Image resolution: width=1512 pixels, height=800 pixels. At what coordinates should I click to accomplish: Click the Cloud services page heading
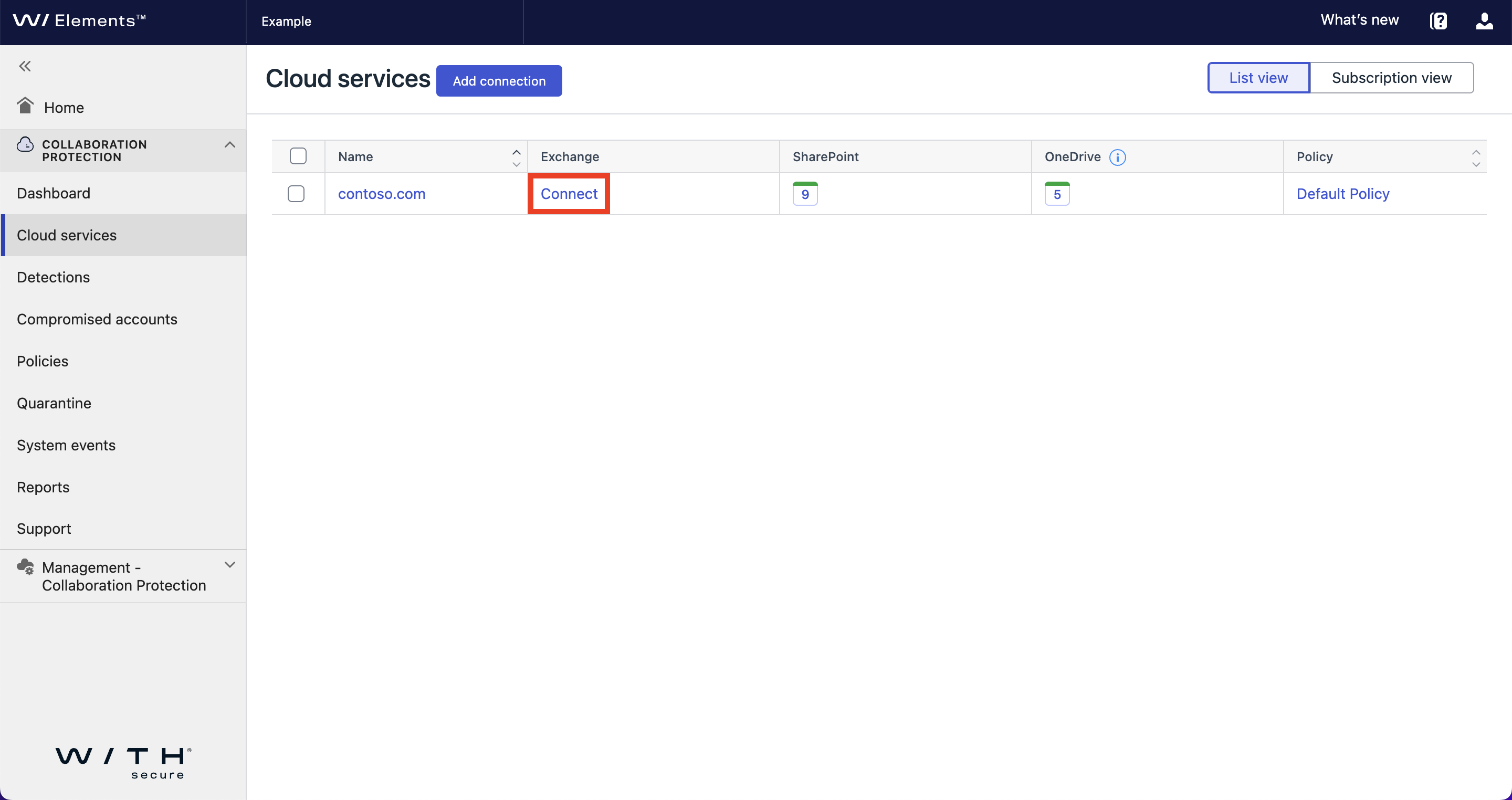[348, 79]
